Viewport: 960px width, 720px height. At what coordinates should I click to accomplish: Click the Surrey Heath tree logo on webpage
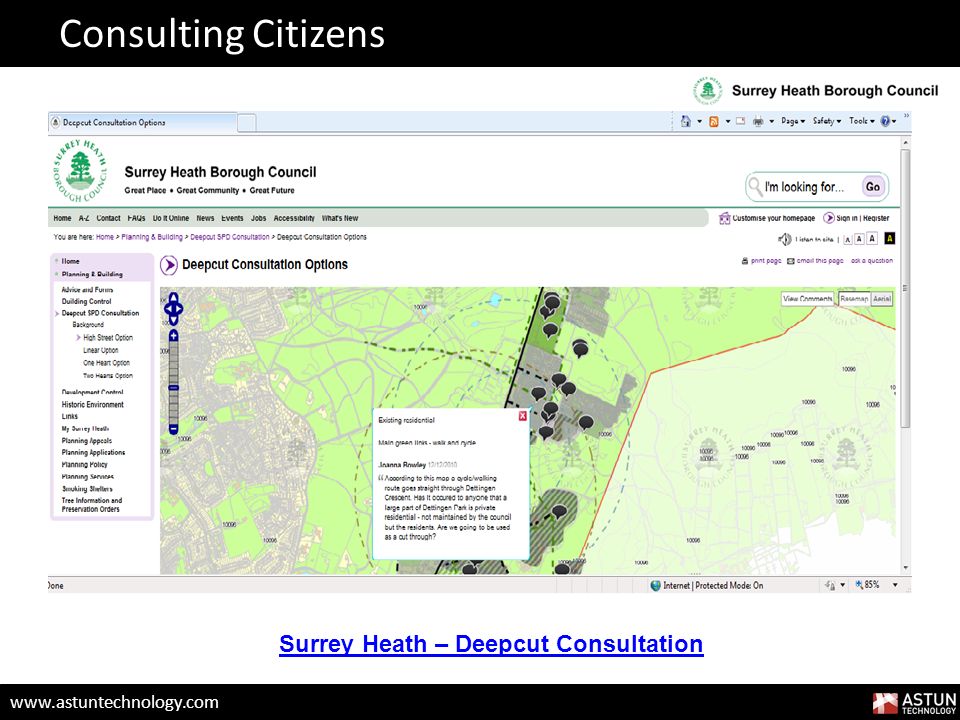(x=80, y=172)
